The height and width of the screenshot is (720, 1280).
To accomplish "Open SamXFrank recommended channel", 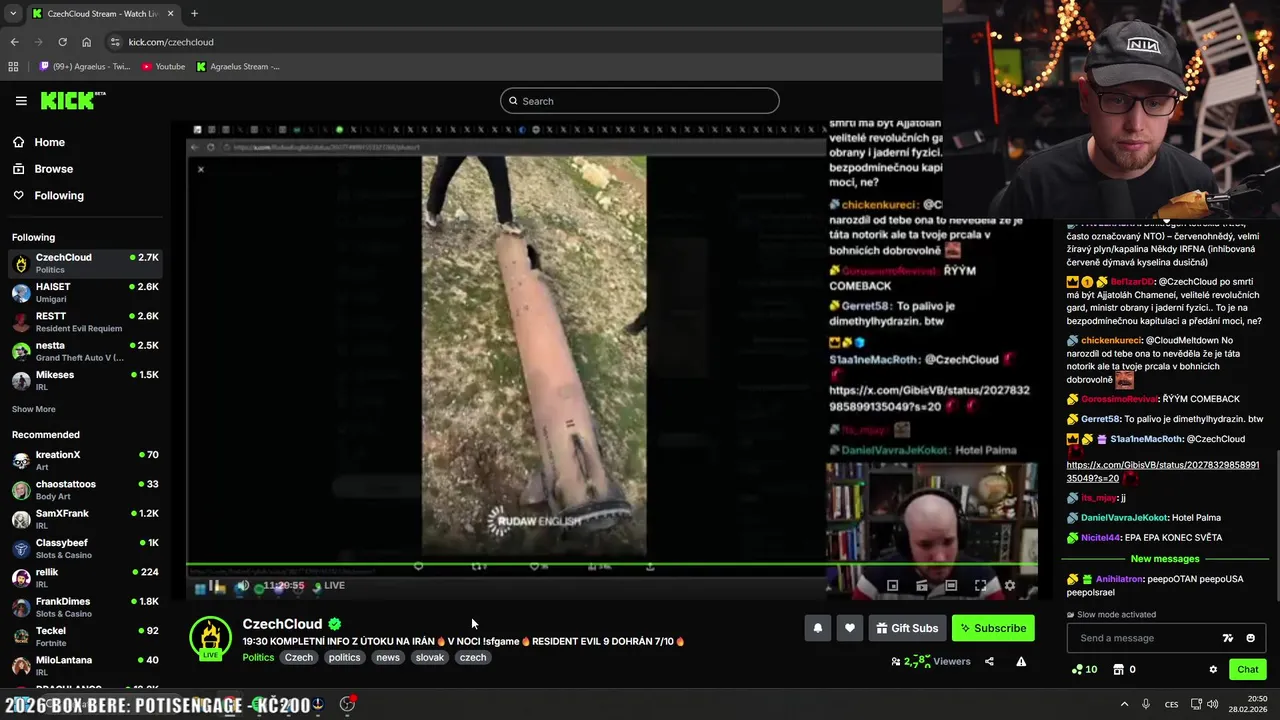I will point(85,519).
